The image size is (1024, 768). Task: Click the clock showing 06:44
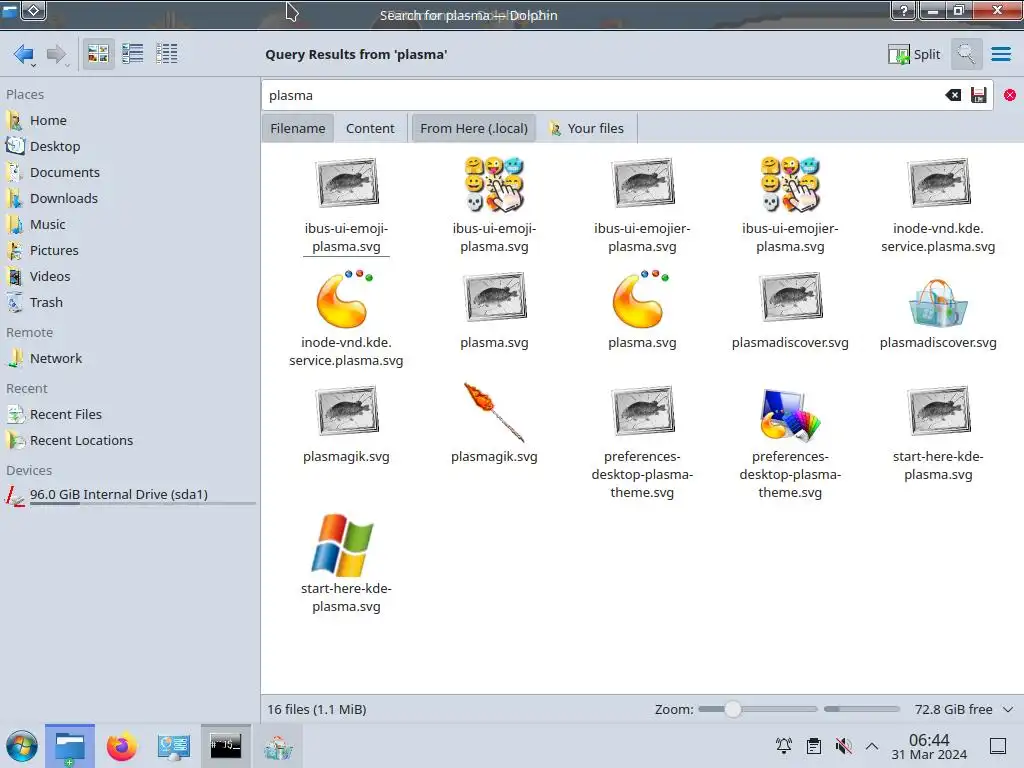coord(929,746)
